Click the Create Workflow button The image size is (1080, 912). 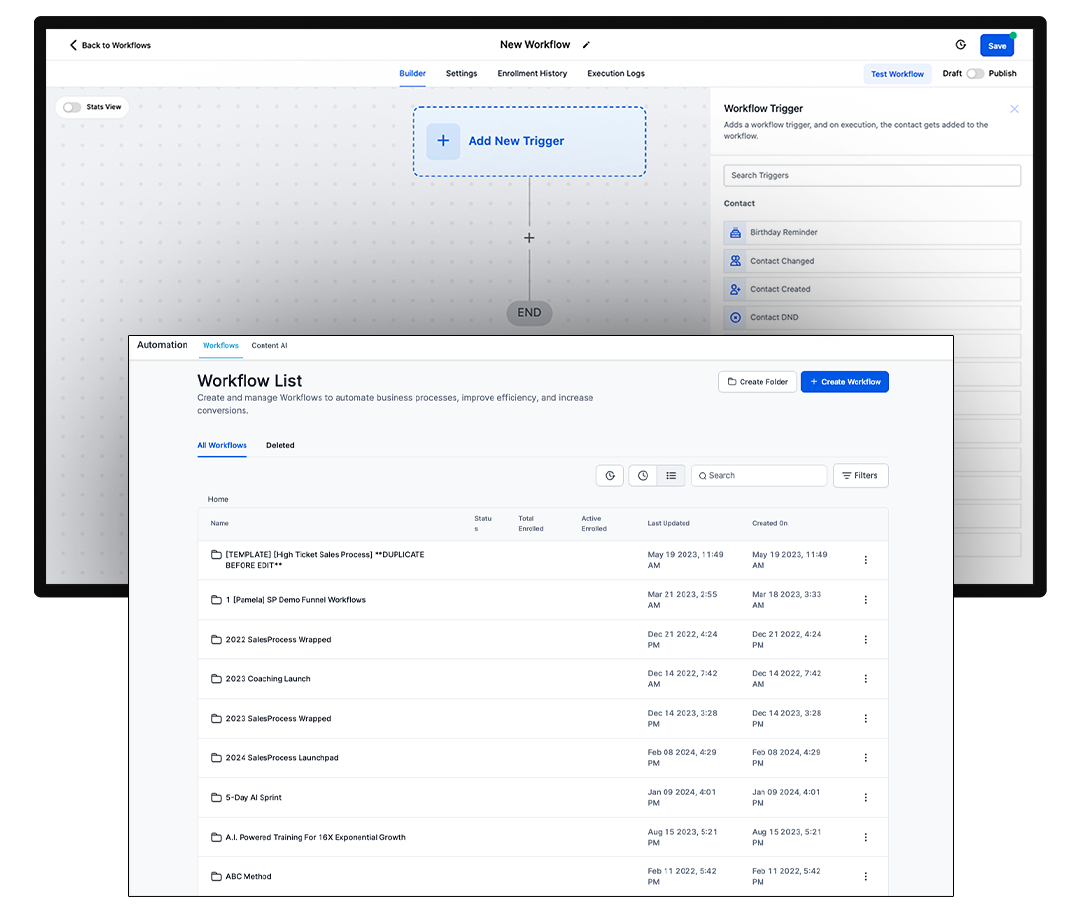point(844,382)
